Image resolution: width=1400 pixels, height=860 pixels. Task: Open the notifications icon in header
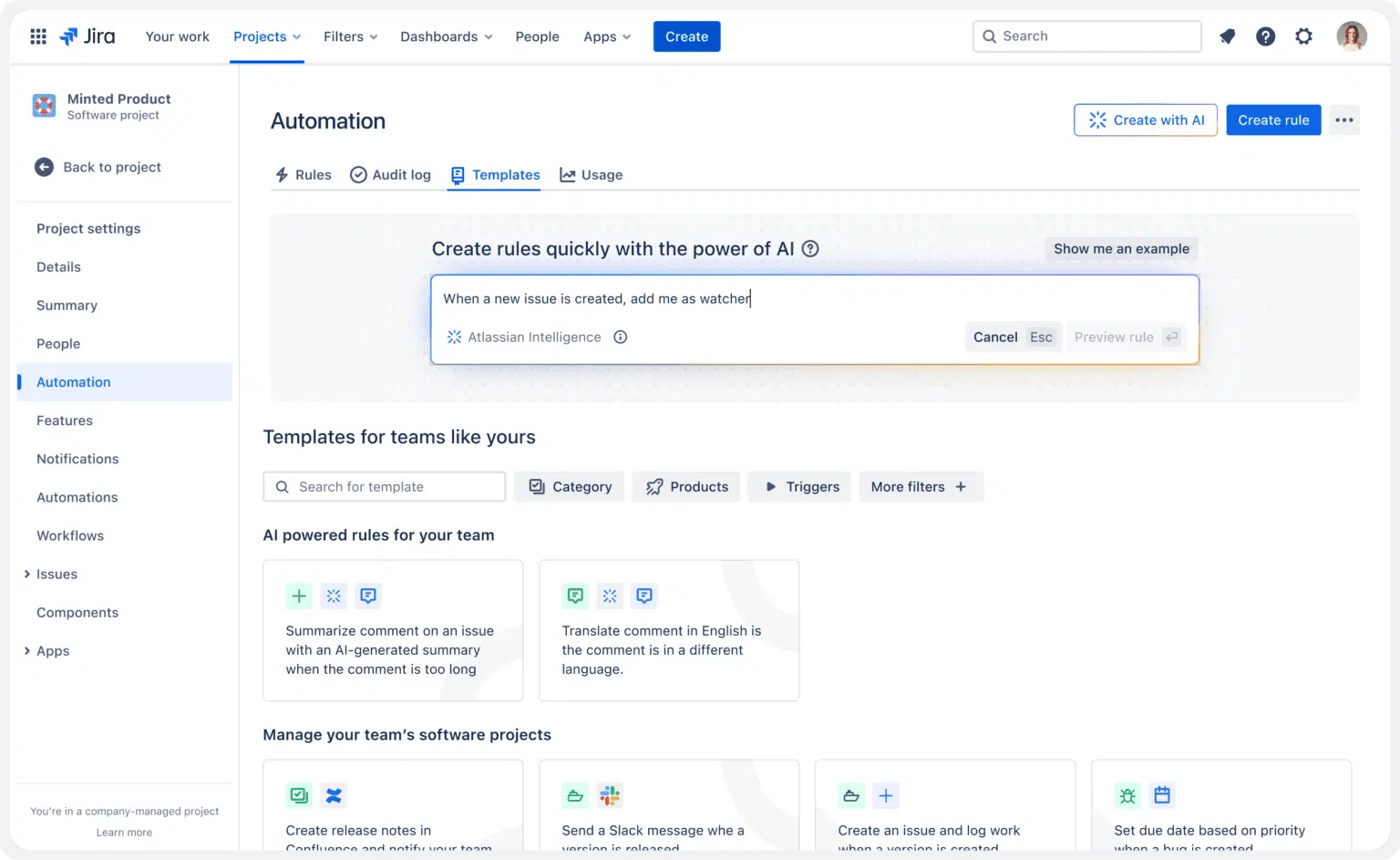pos(1228,36)
